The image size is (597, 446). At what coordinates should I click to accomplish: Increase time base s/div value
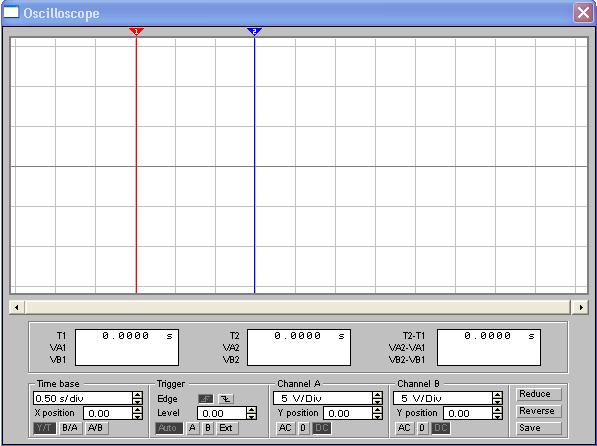(137, 395)
